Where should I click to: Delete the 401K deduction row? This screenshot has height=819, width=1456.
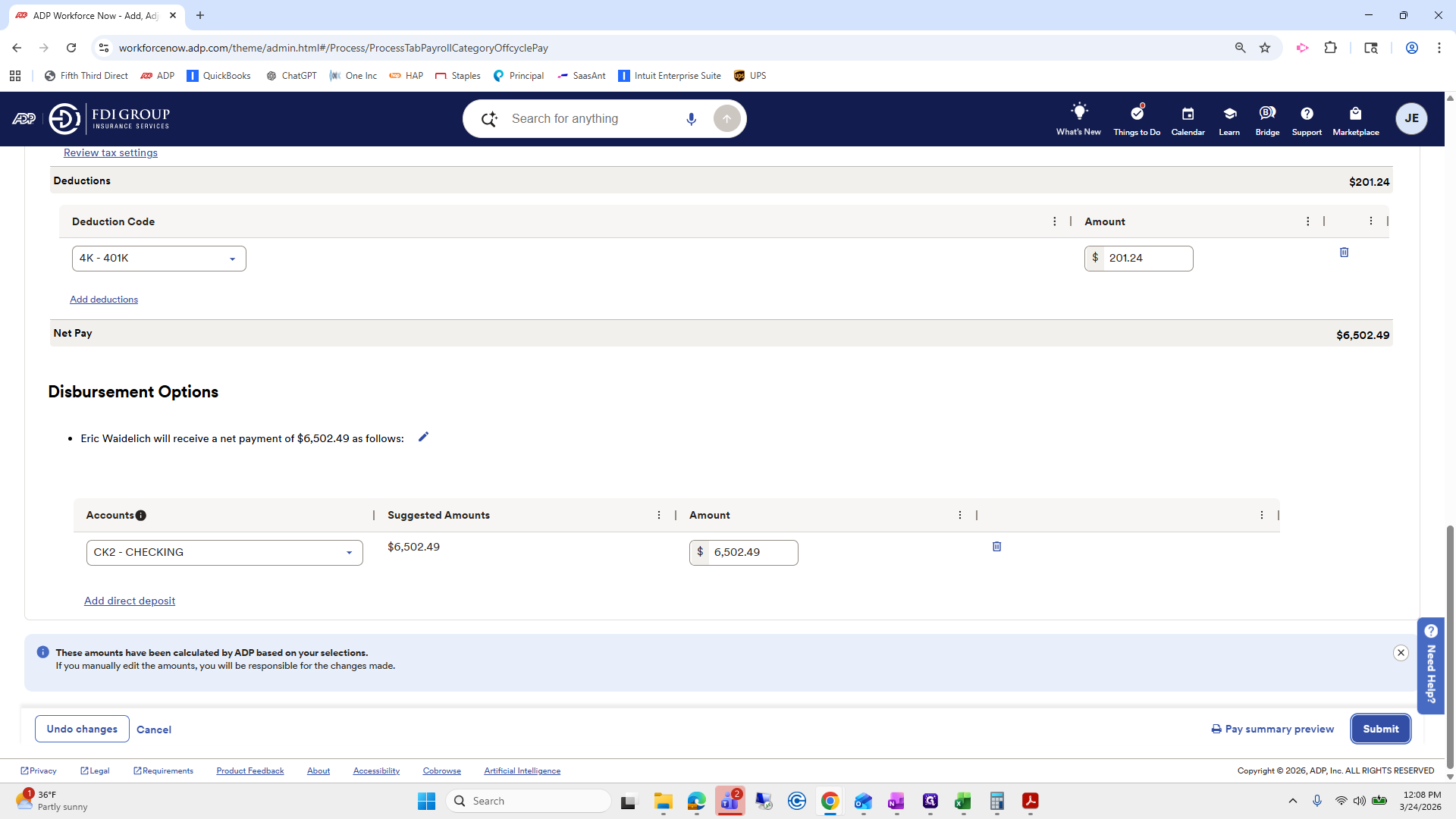(1344, 253)
